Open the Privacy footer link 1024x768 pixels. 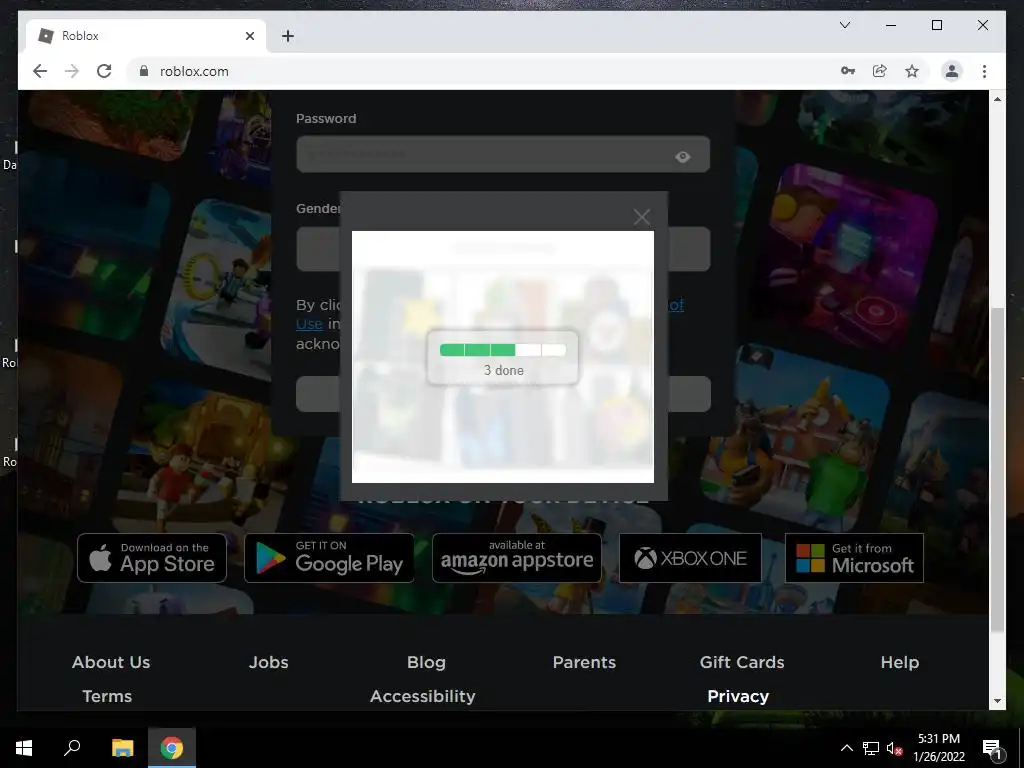click(x=738, y=696)
